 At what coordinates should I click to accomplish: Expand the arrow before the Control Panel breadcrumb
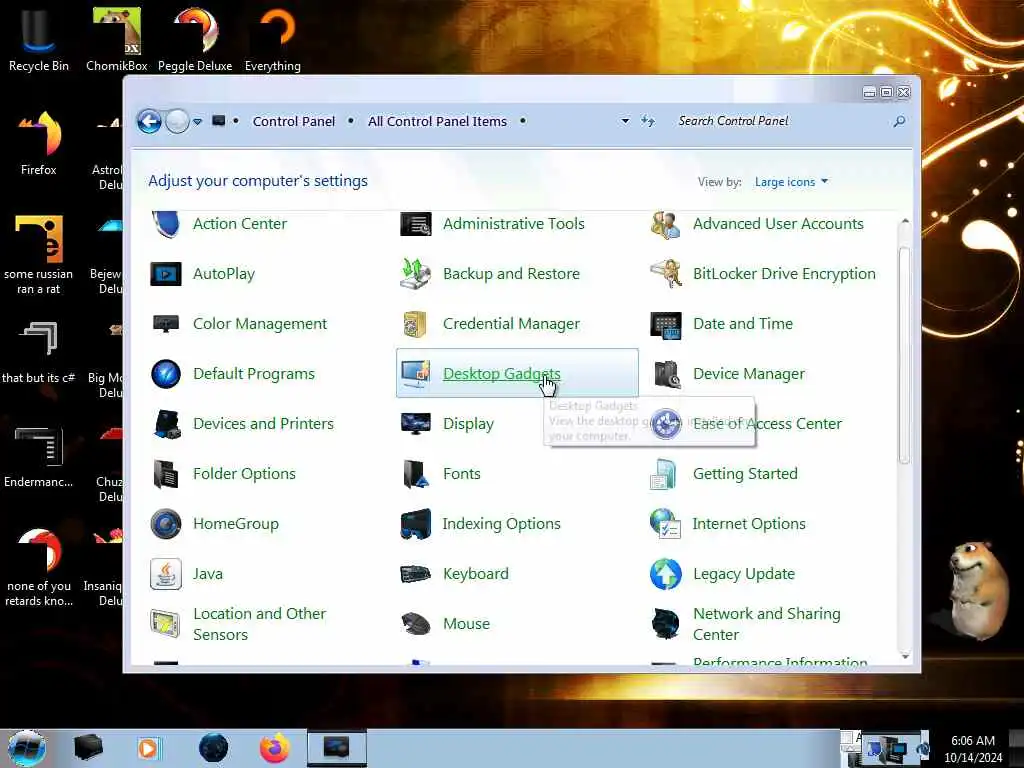236,121
